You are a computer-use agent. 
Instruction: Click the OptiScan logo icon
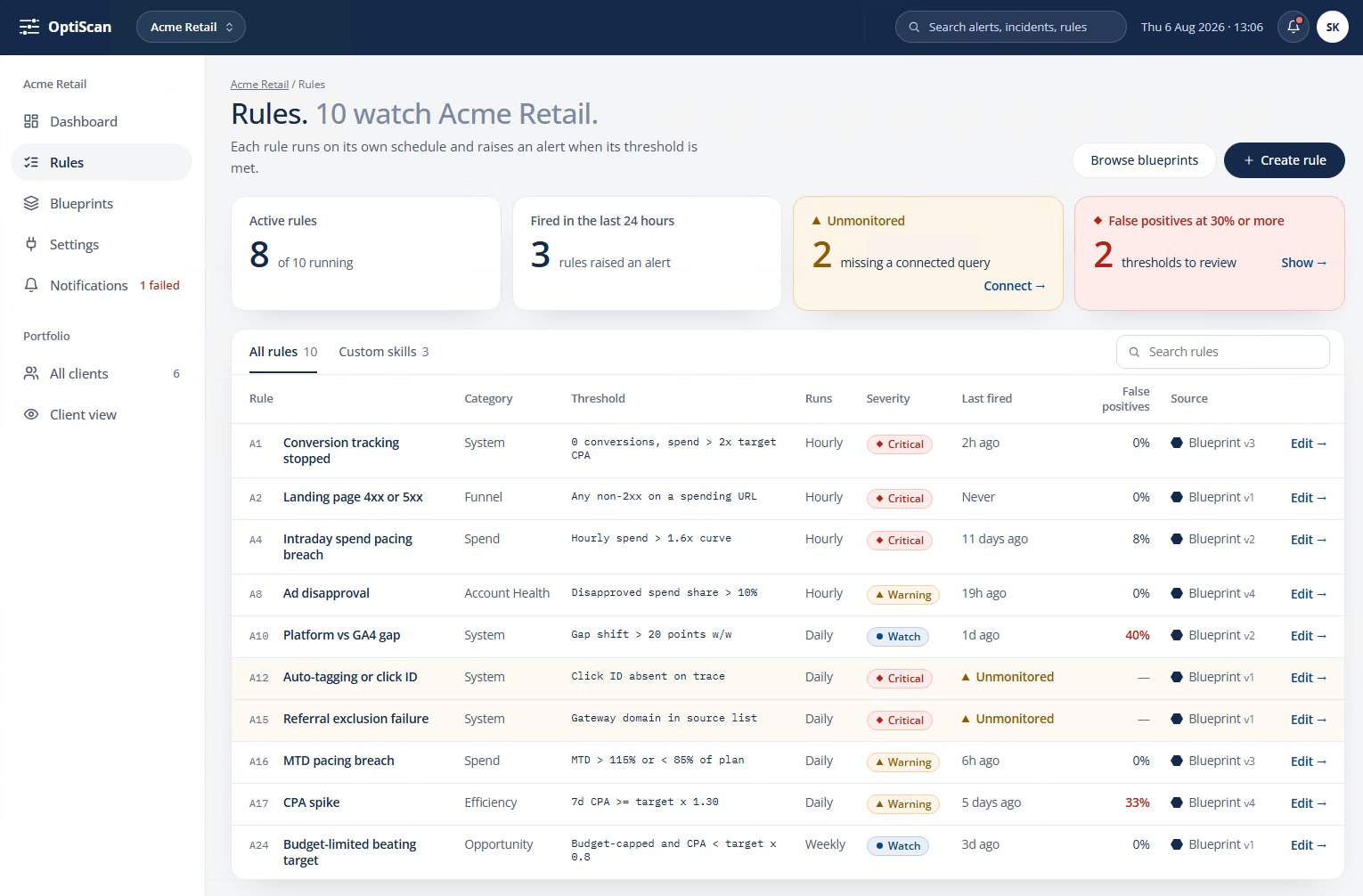point(29,27)
